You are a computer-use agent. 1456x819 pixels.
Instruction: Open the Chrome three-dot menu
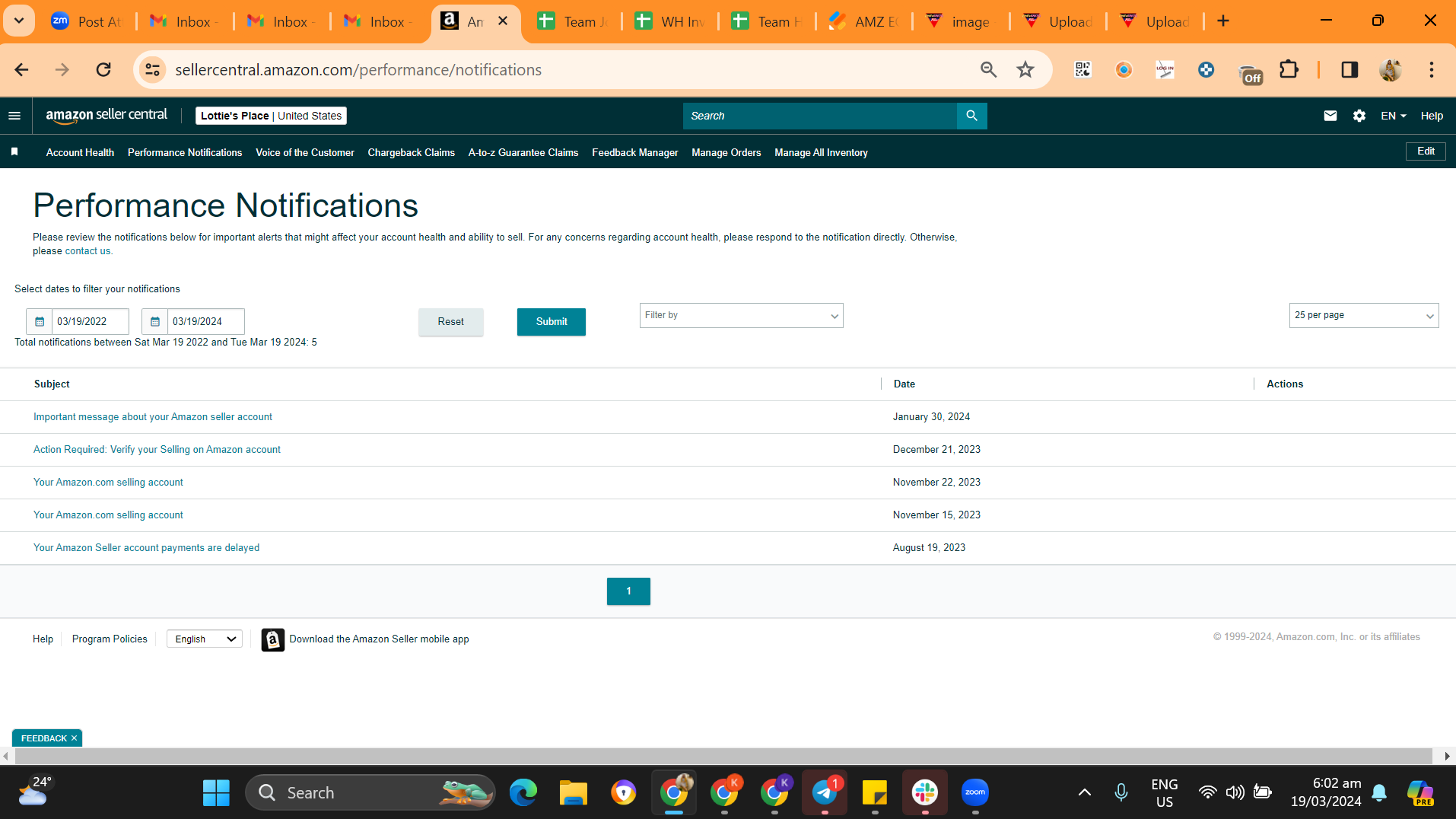click(x=1431, y=70)
